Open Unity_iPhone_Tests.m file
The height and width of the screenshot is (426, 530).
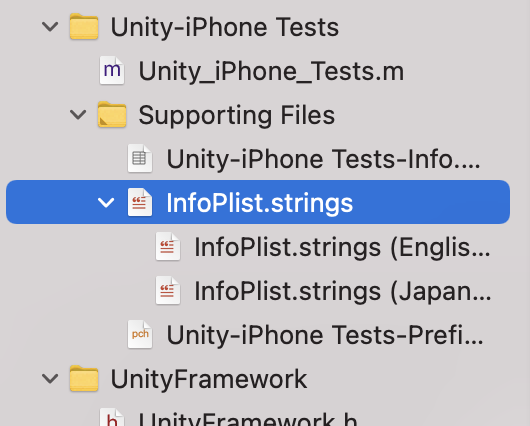pos(271,71)
